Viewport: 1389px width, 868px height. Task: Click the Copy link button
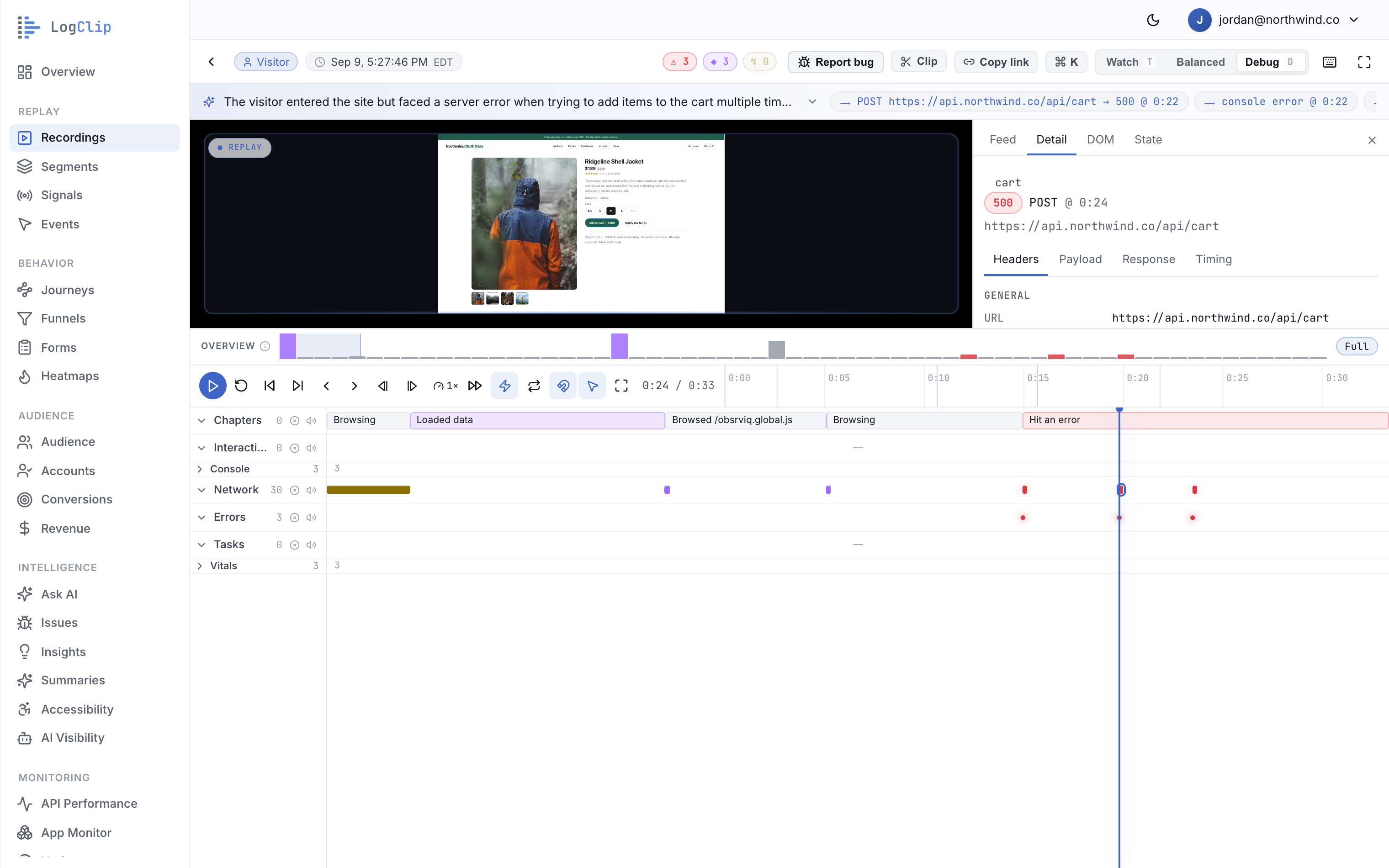996,62
